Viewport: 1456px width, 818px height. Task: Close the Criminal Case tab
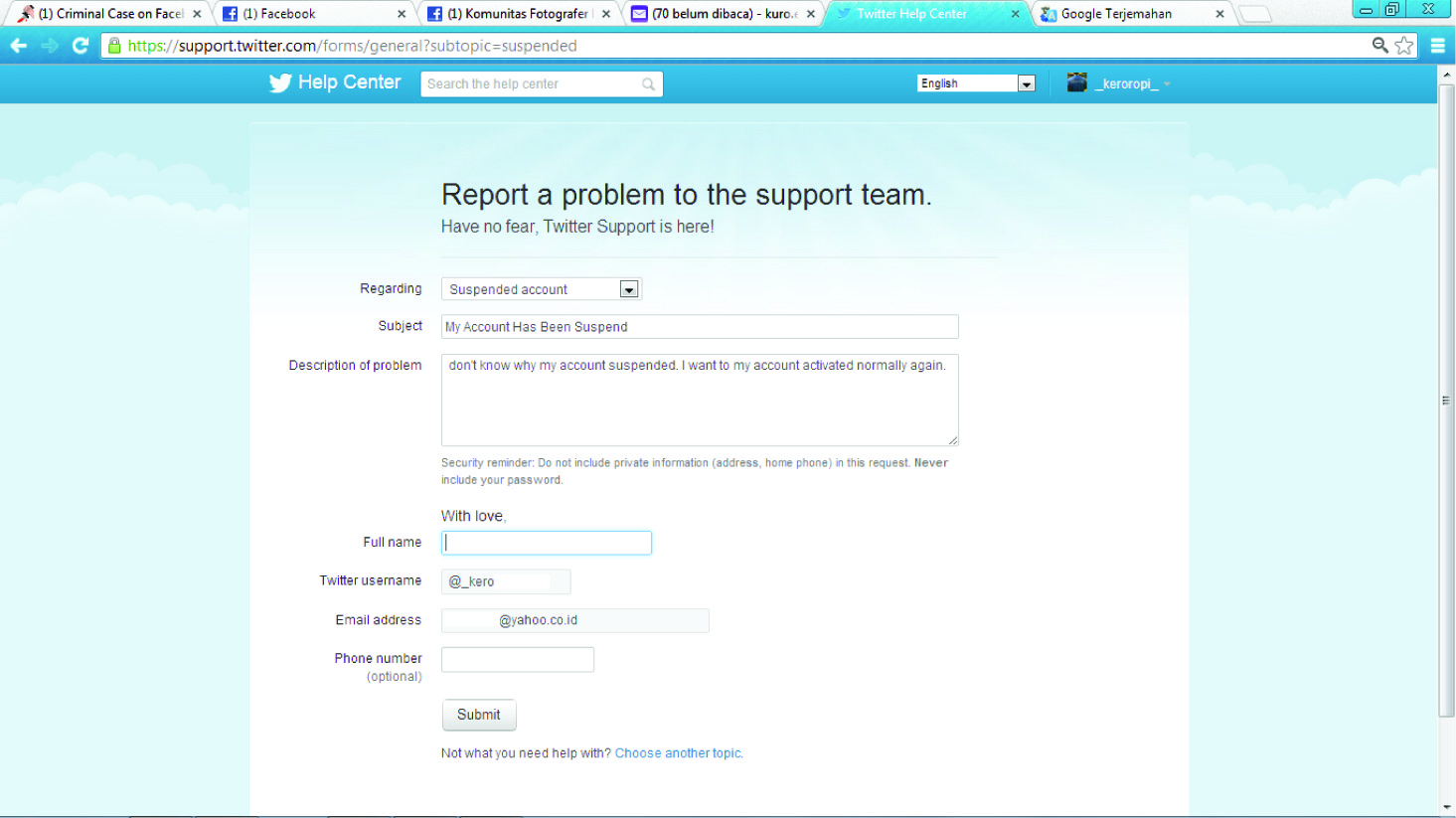197,14
